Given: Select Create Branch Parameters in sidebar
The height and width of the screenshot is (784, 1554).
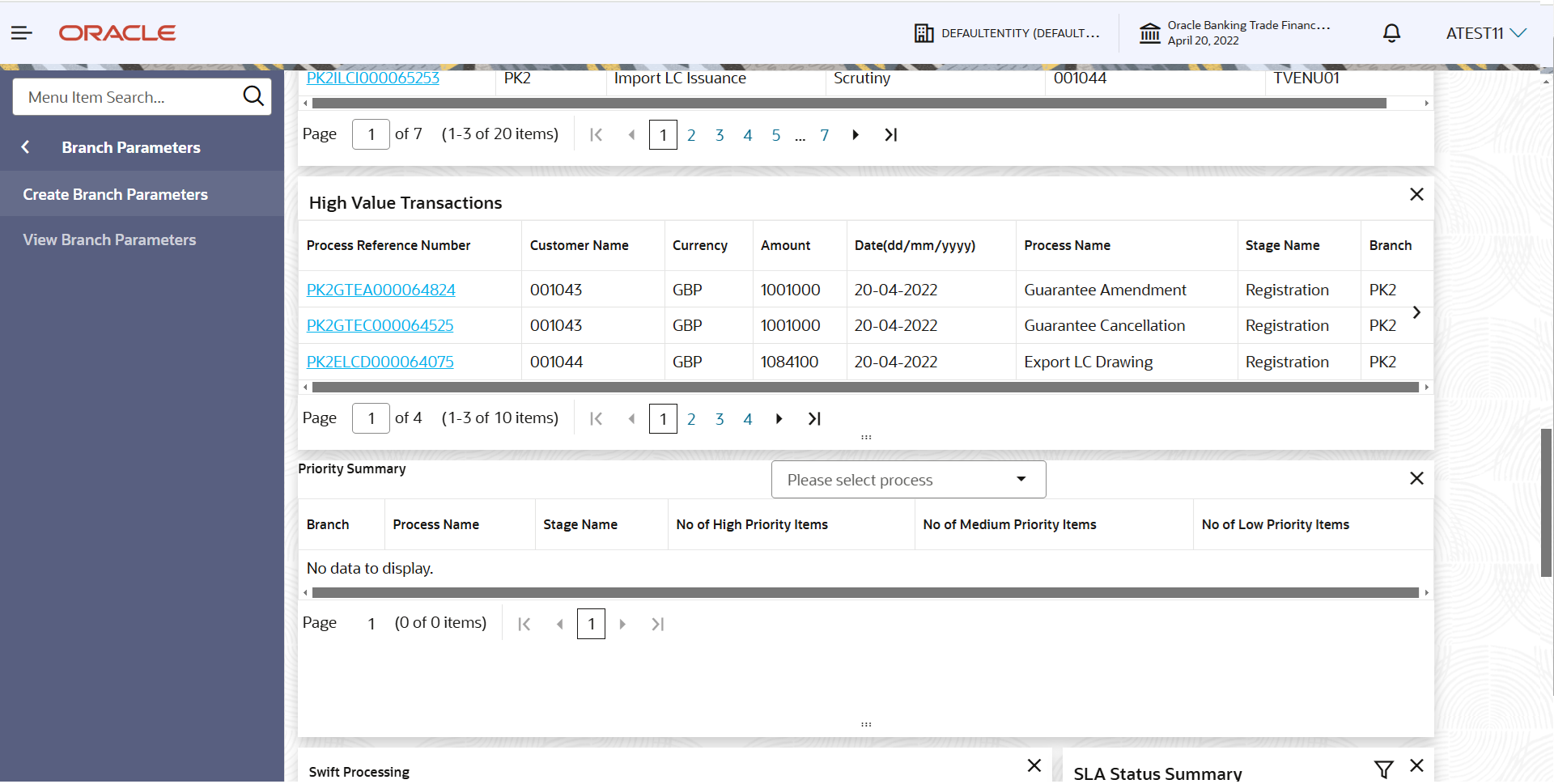Looking at the screenshot, I should 115,194.
